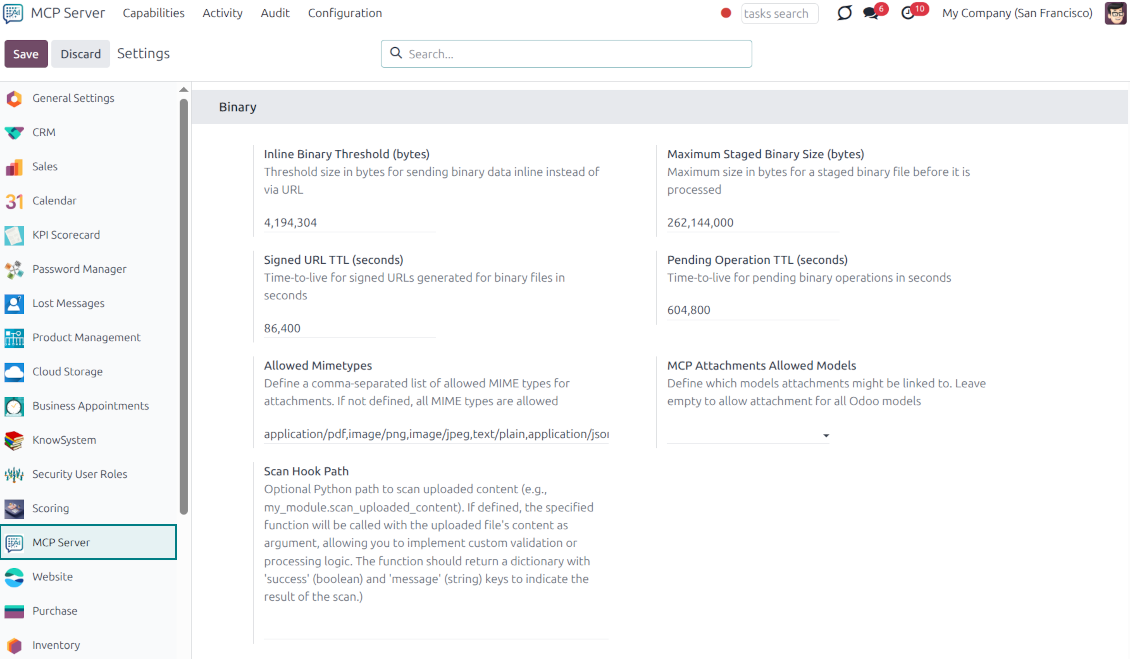The width and height of the screenshot is (1130, 659).
Task: Discard the settings changes
Action: coord(80,53)
